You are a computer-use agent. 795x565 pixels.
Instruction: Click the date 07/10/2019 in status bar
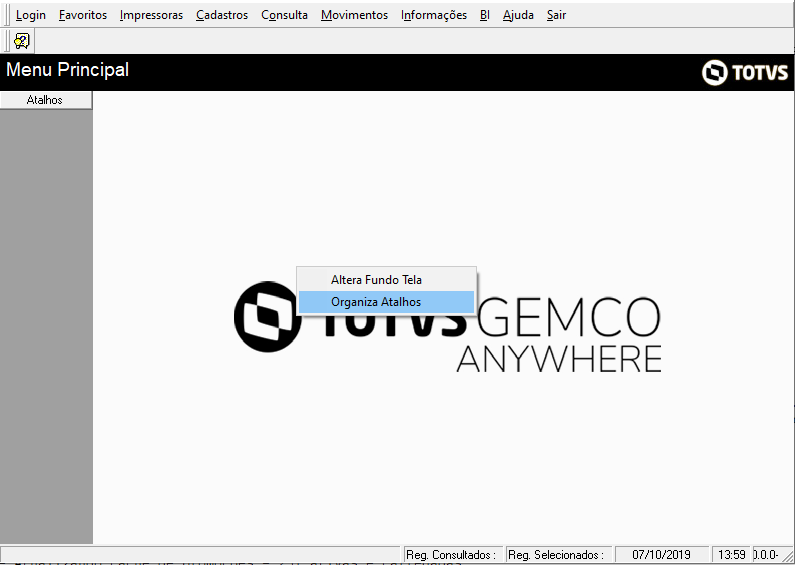(x=661, y=554)
